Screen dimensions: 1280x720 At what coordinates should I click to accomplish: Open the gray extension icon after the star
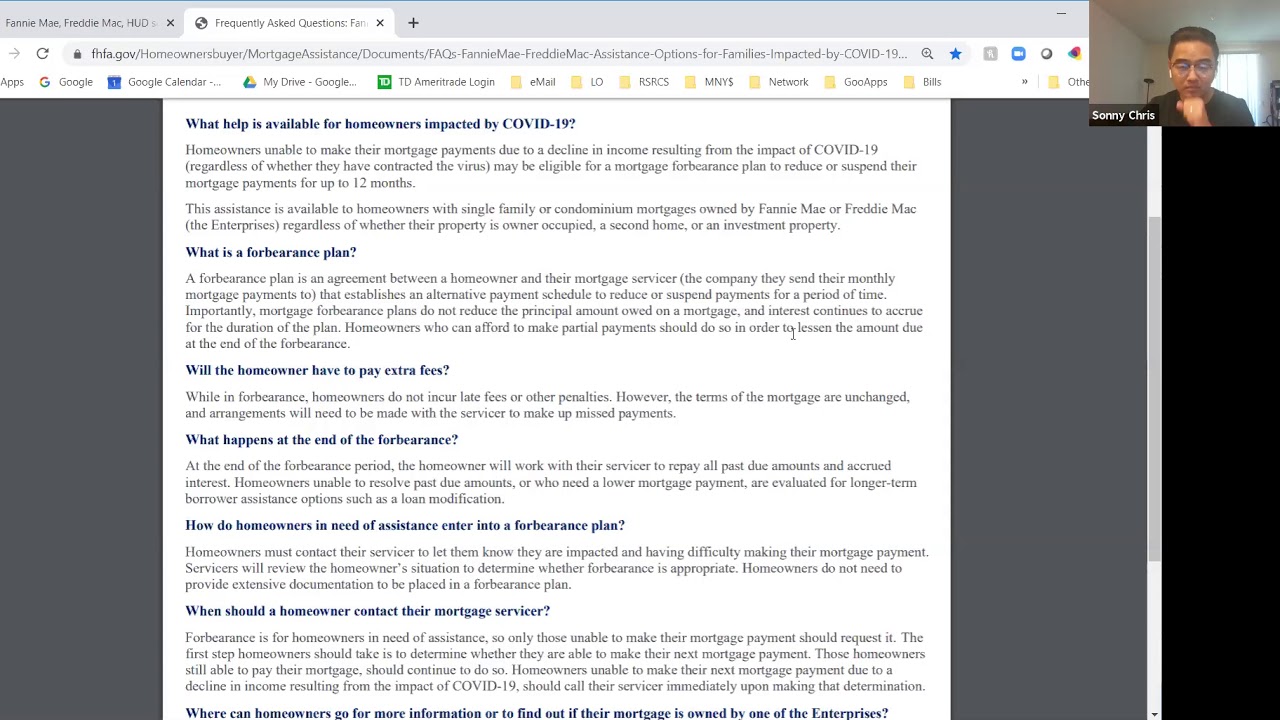pos(990,54)
